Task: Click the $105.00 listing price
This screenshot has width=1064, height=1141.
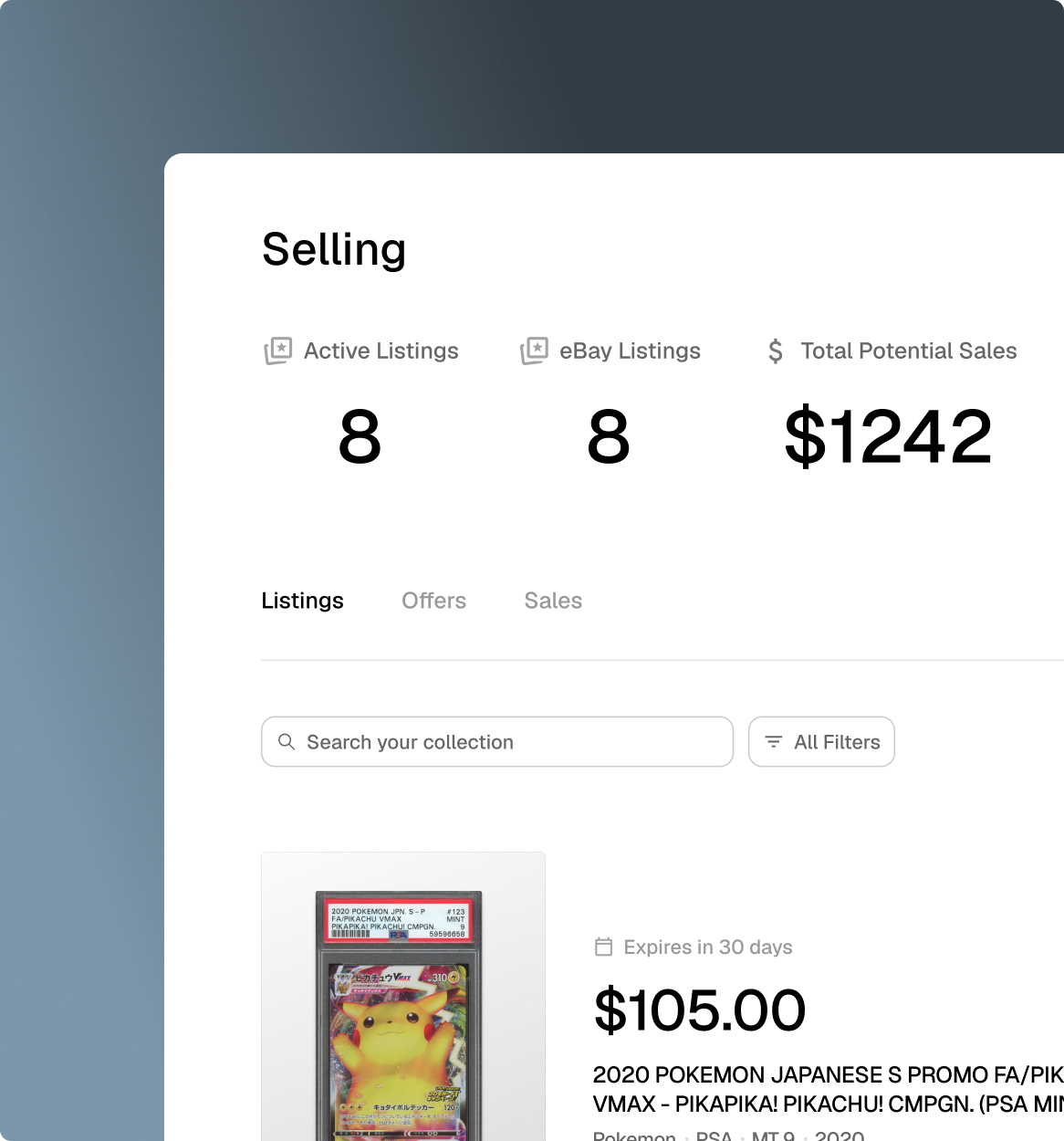Action: tap(700, 1010)
